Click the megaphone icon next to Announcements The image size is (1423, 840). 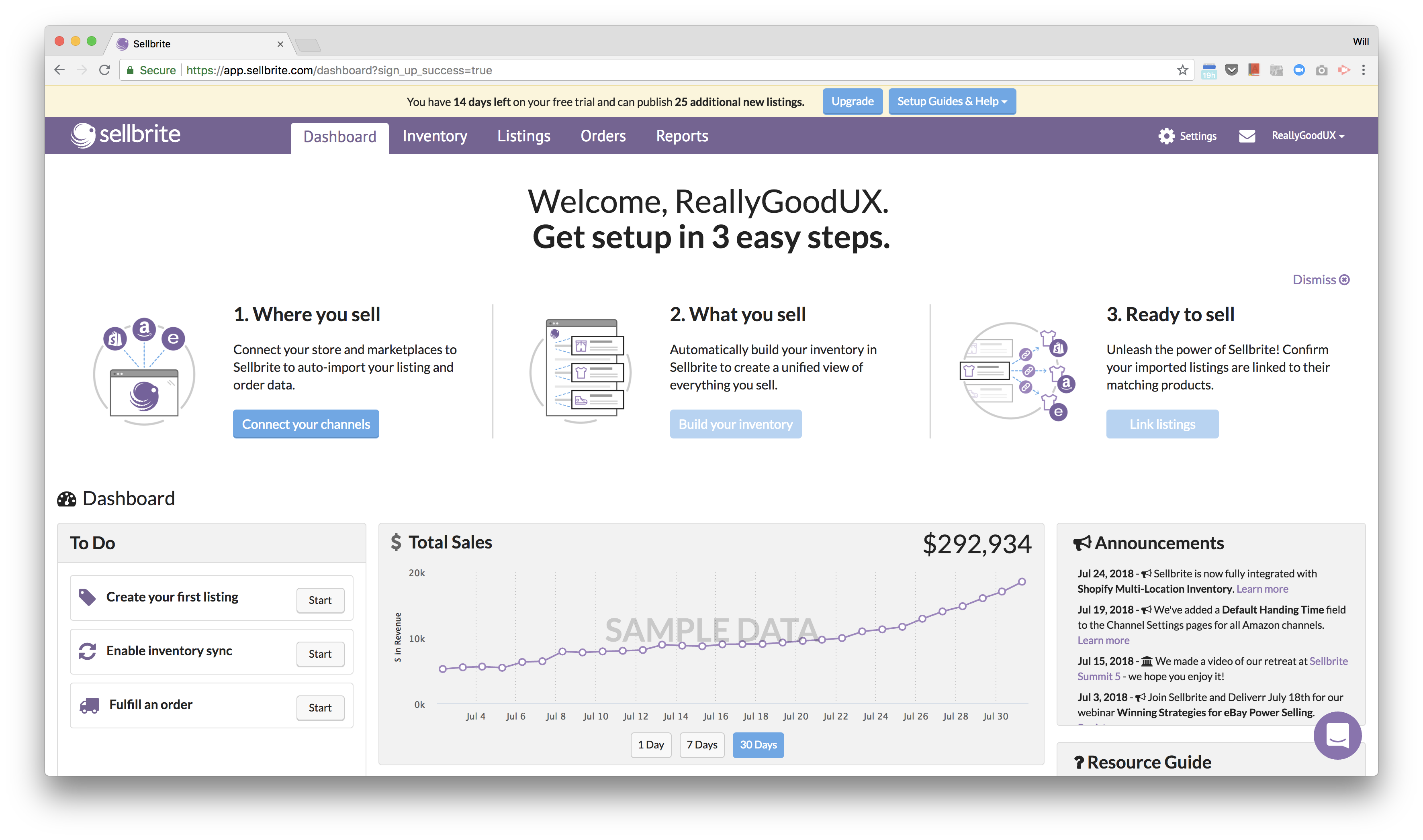click(1081, 543)
